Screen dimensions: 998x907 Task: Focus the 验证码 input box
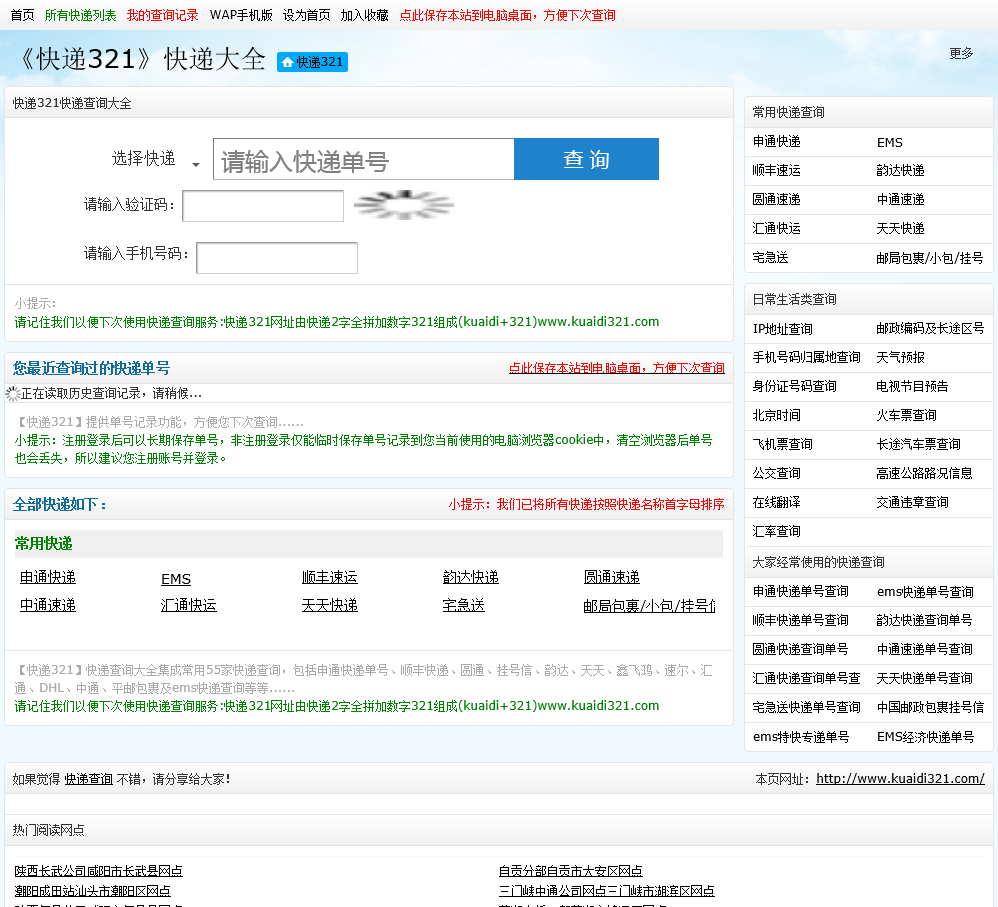pyautogui.click(x=263, y=206)
